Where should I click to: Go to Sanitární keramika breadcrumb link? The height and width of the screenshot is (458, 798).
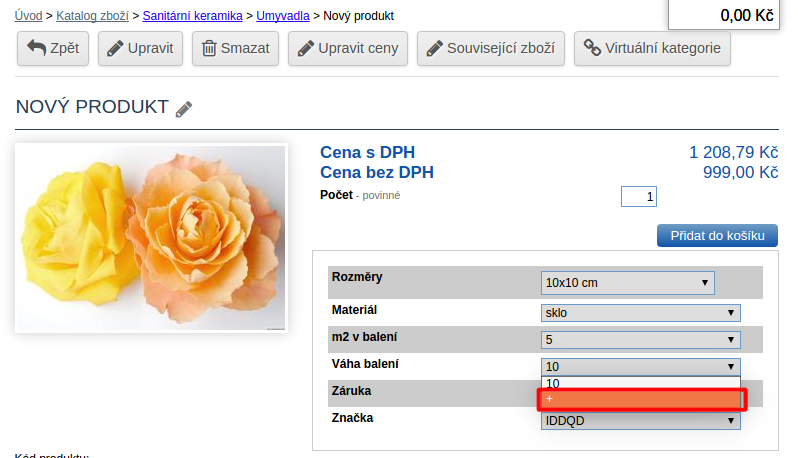[x=192, y=16]
